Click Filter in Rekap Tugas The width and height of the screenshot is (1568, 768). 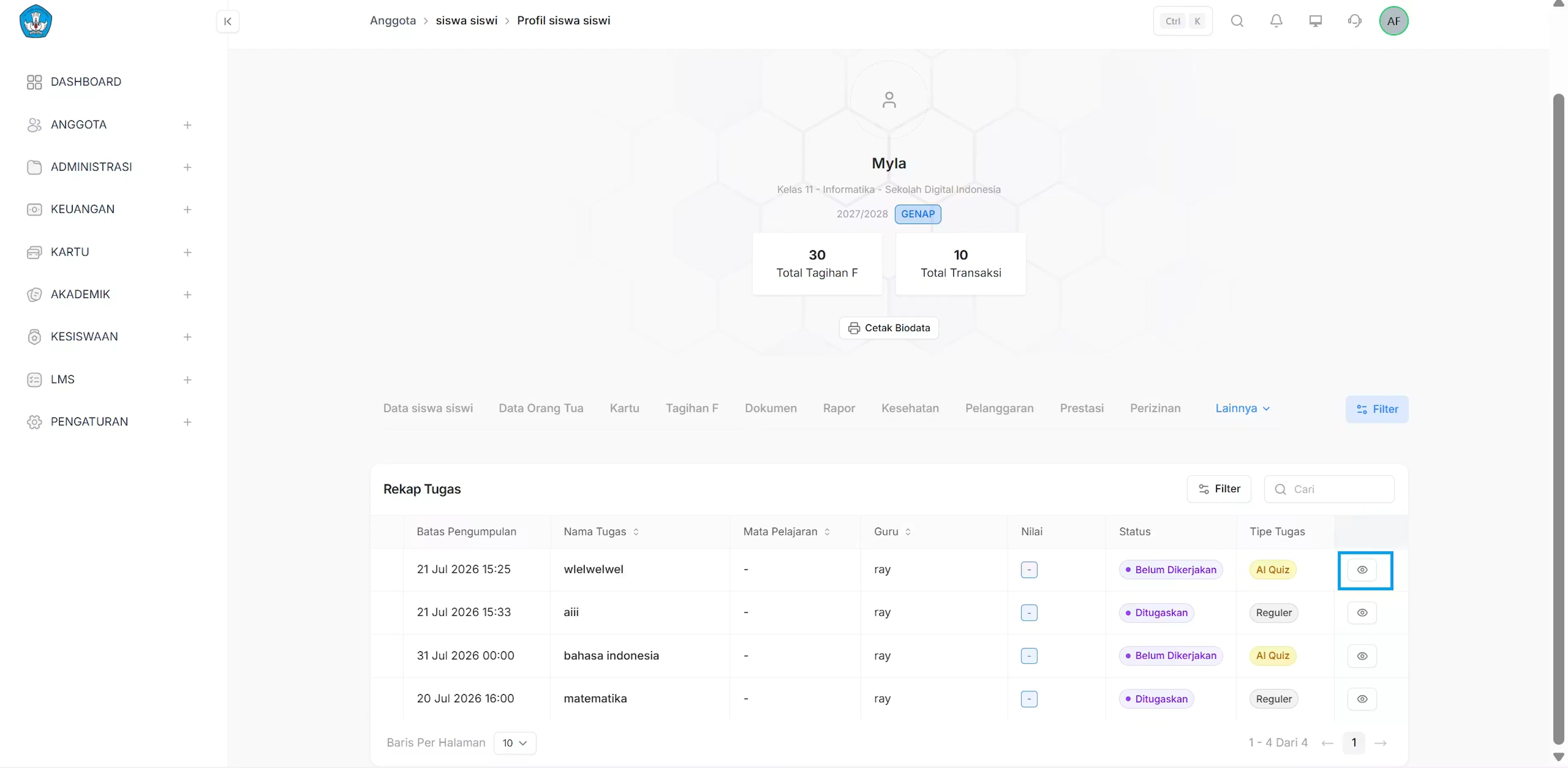1218,489
